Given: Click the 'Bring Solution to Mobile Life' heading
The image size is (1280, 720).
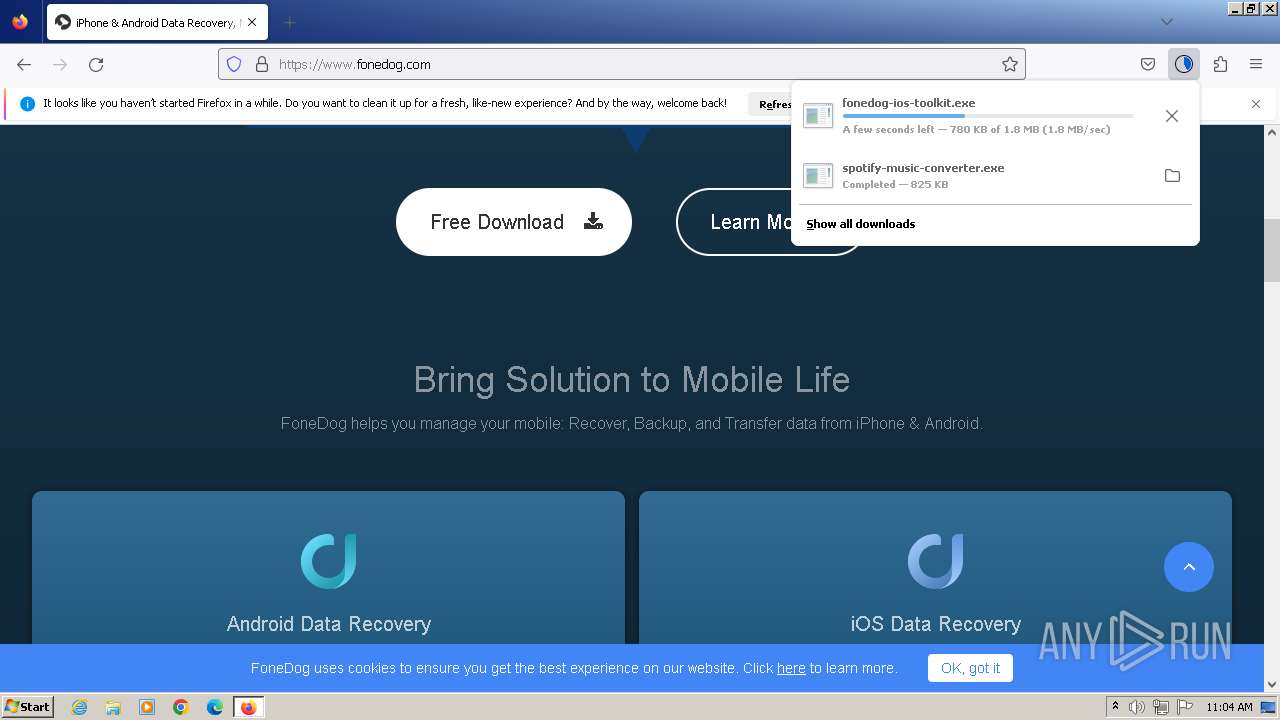Looking at the screenshot, I should coord(632,380).
